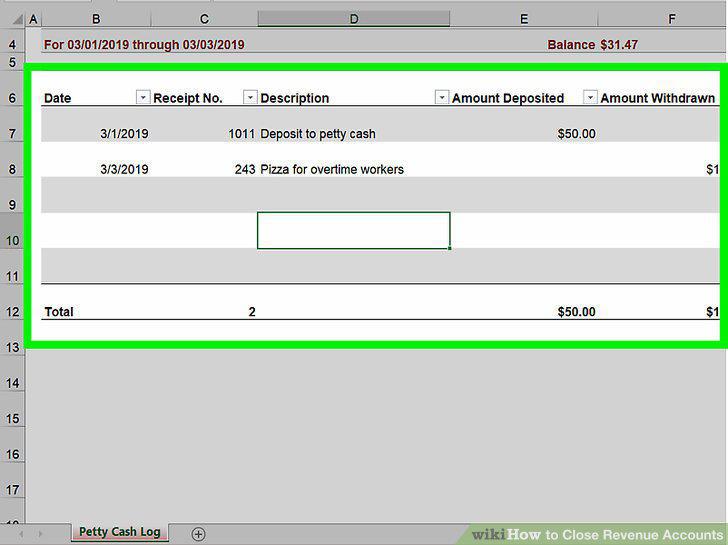Click the 'Description' header cell
The width and height of the screenshot is (728, 545).
[x=294, y=98]
